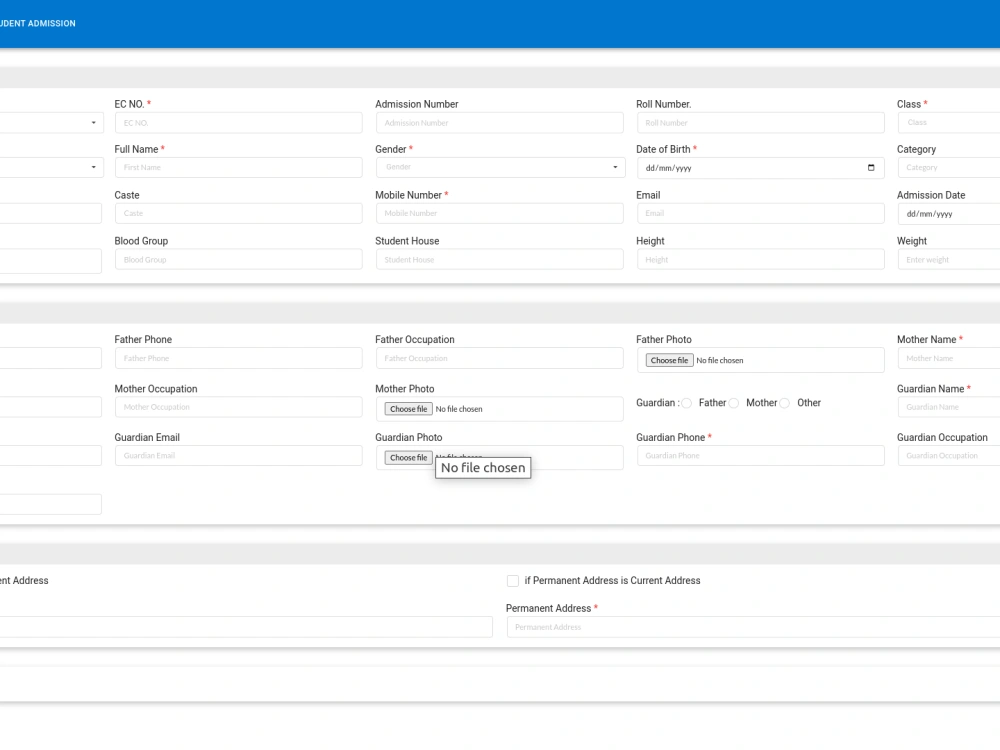The width and height of the screenshot is (1000, 750).
Task: Click the Mother Name field
Action: [x=949, y=358]
